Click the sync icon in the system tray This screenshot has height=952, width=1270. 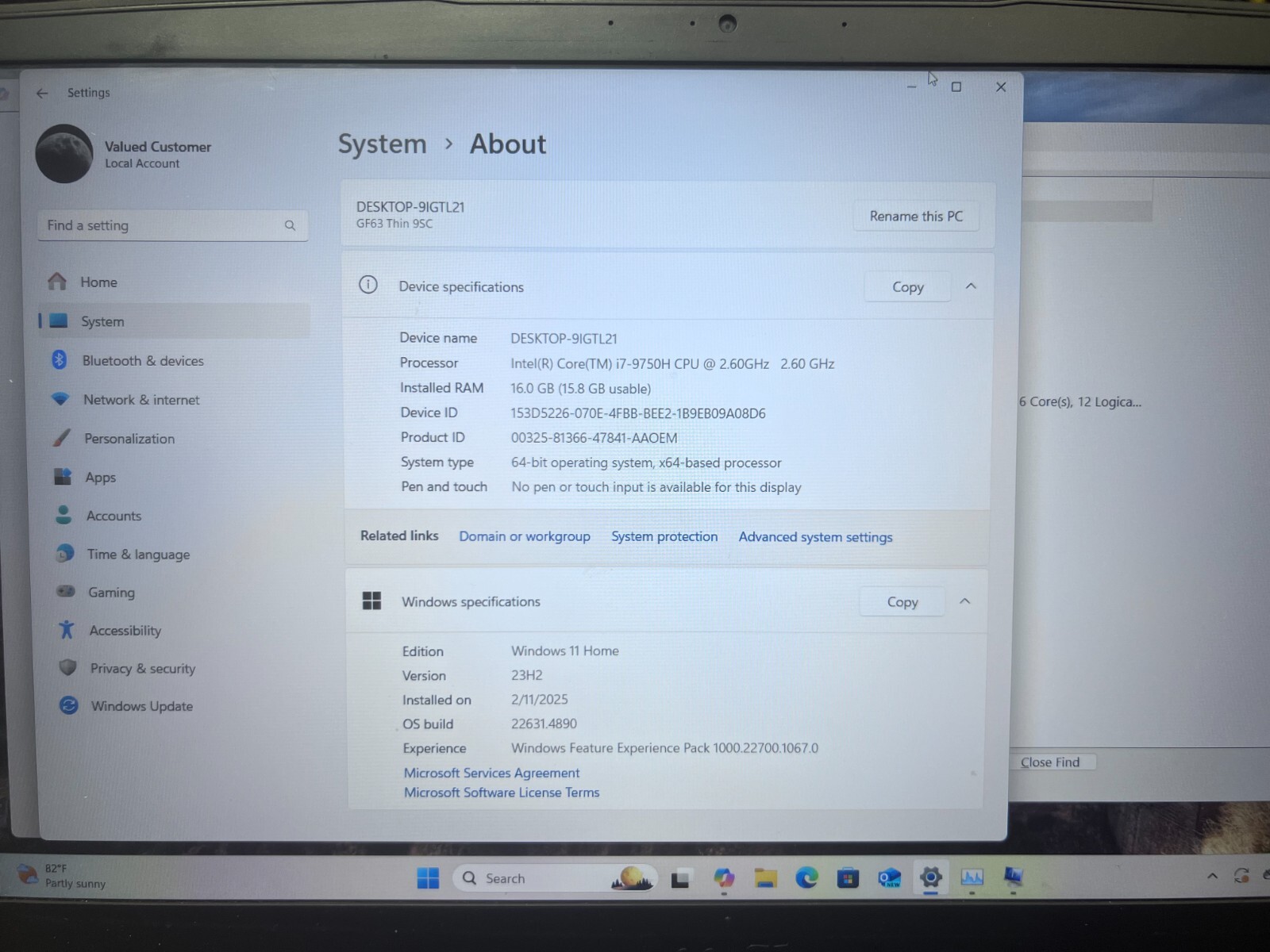pos(1241,876)
